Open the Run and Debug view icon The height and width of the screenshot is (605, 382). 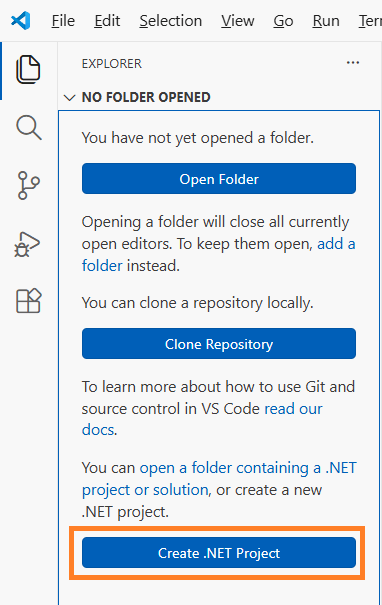tap(27, 244)
